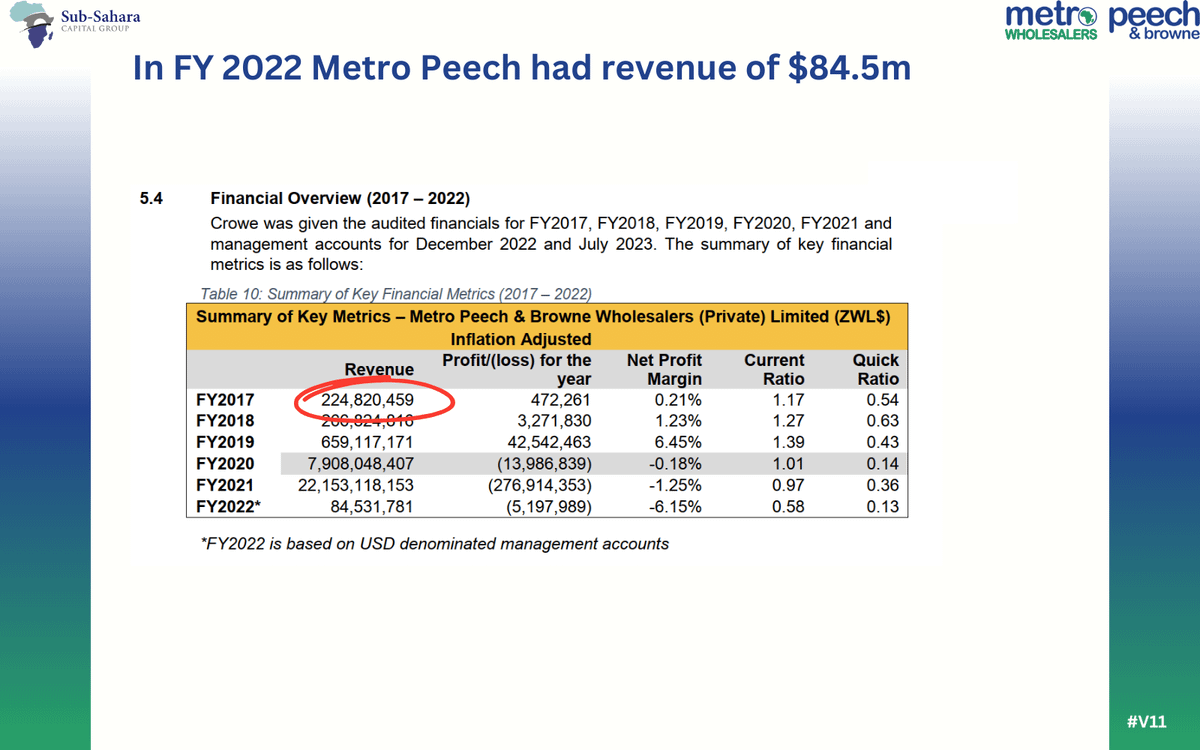This screenshot has height=750, width=1200.
Task: Select section number 5.4
Action: click(152, 197)
